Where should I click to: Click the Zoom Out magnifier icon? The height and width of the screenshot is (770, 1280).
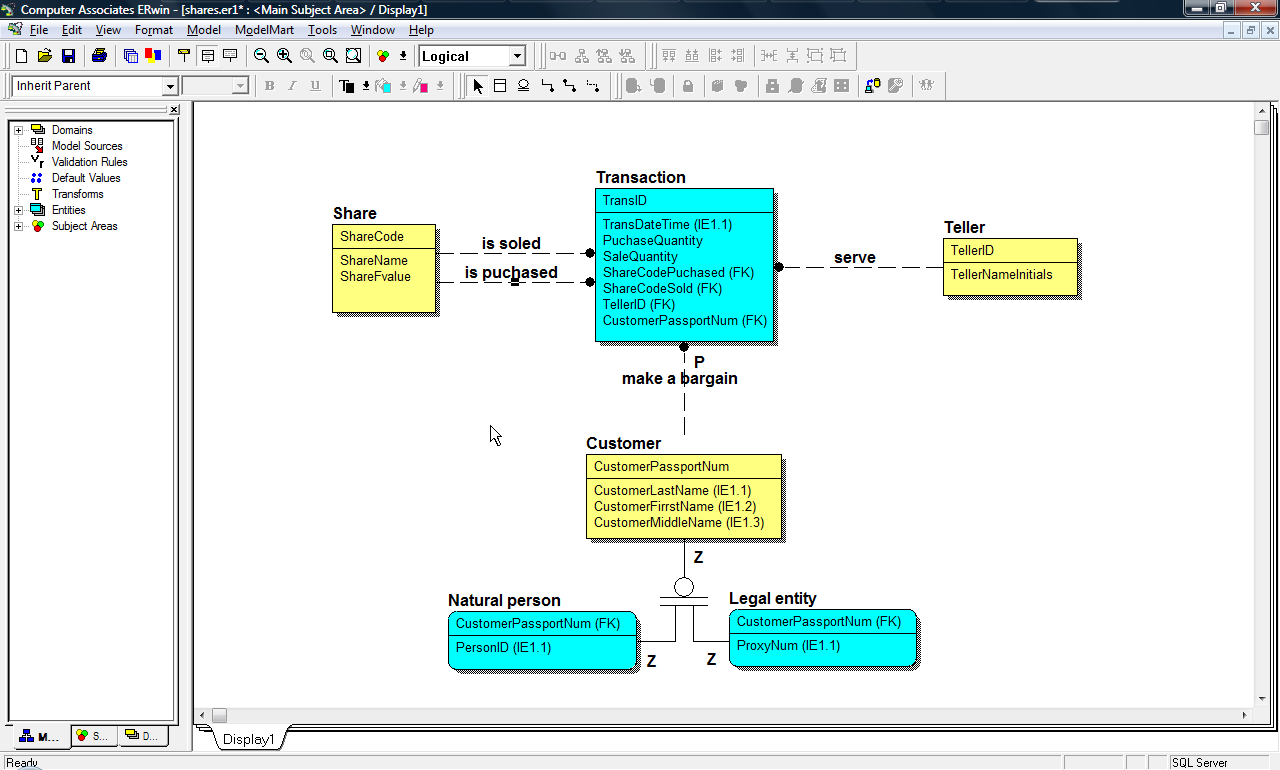pyautogui.click(x=261, y=56)
